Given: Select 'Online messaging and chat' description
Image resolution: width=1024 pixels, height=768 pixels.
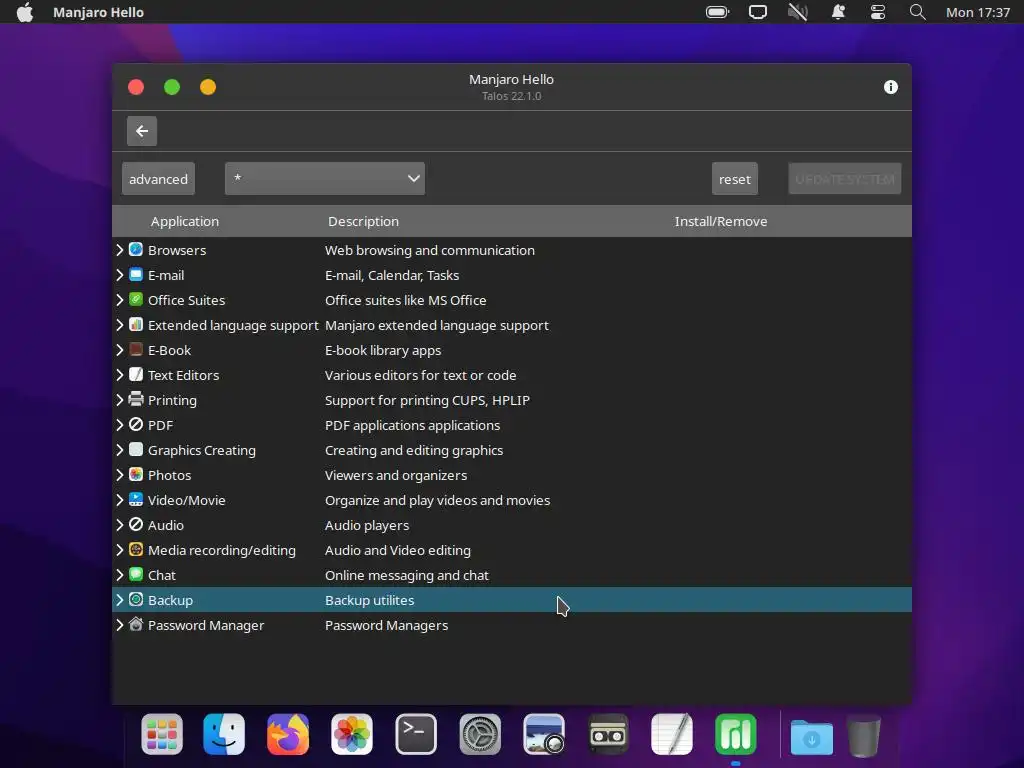Looking at the screenshot, I should click(407, 575).
